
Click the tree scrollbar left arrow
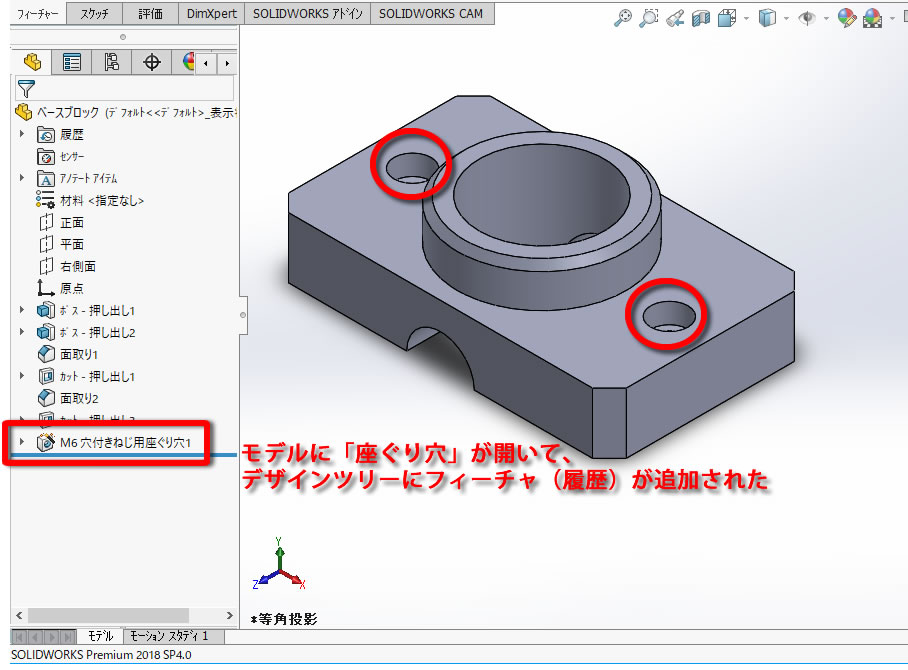[x=19, y=615]
